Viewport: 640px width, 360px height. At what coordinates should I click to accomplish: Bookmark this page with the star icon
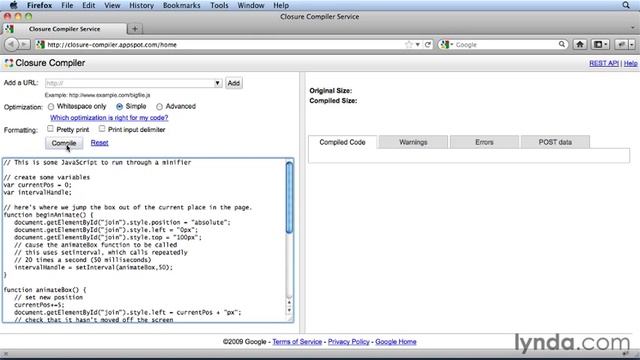pyautogui.click(x=409, y=44)
